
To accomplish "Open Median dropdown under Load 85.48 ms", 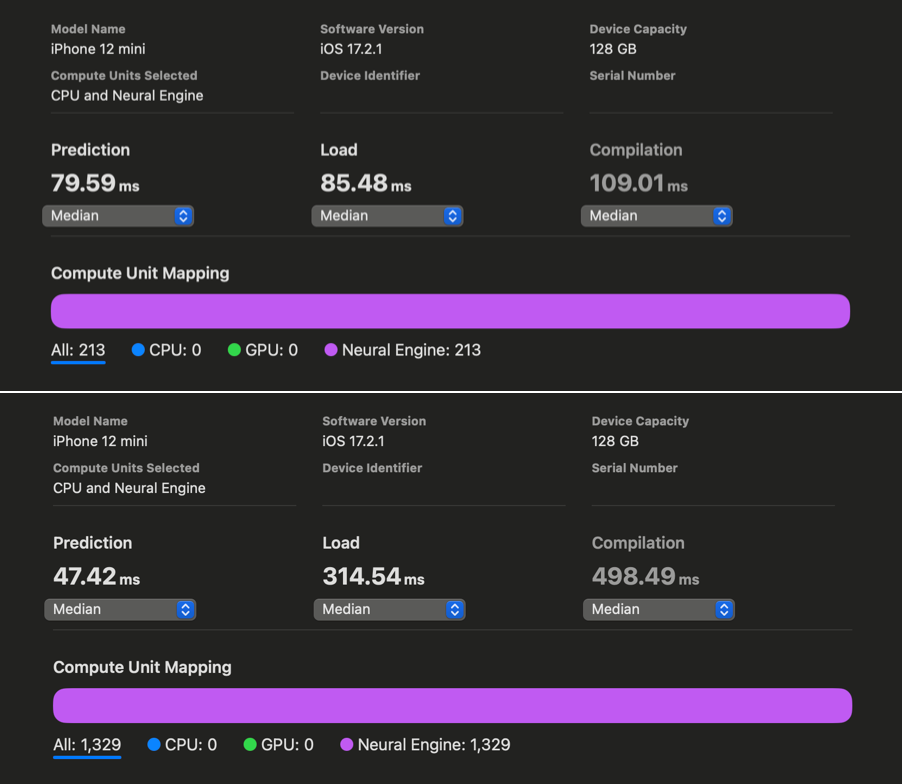I will tap(387, 216).
